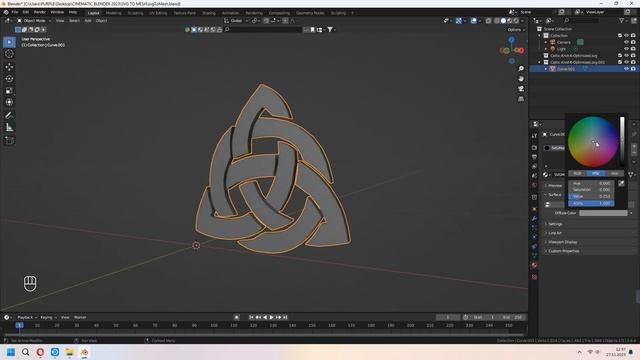The height and width of the screenshot is (360, 640).
Task: Click the zoom view magnifier icon in viewport
Action: 521,68
